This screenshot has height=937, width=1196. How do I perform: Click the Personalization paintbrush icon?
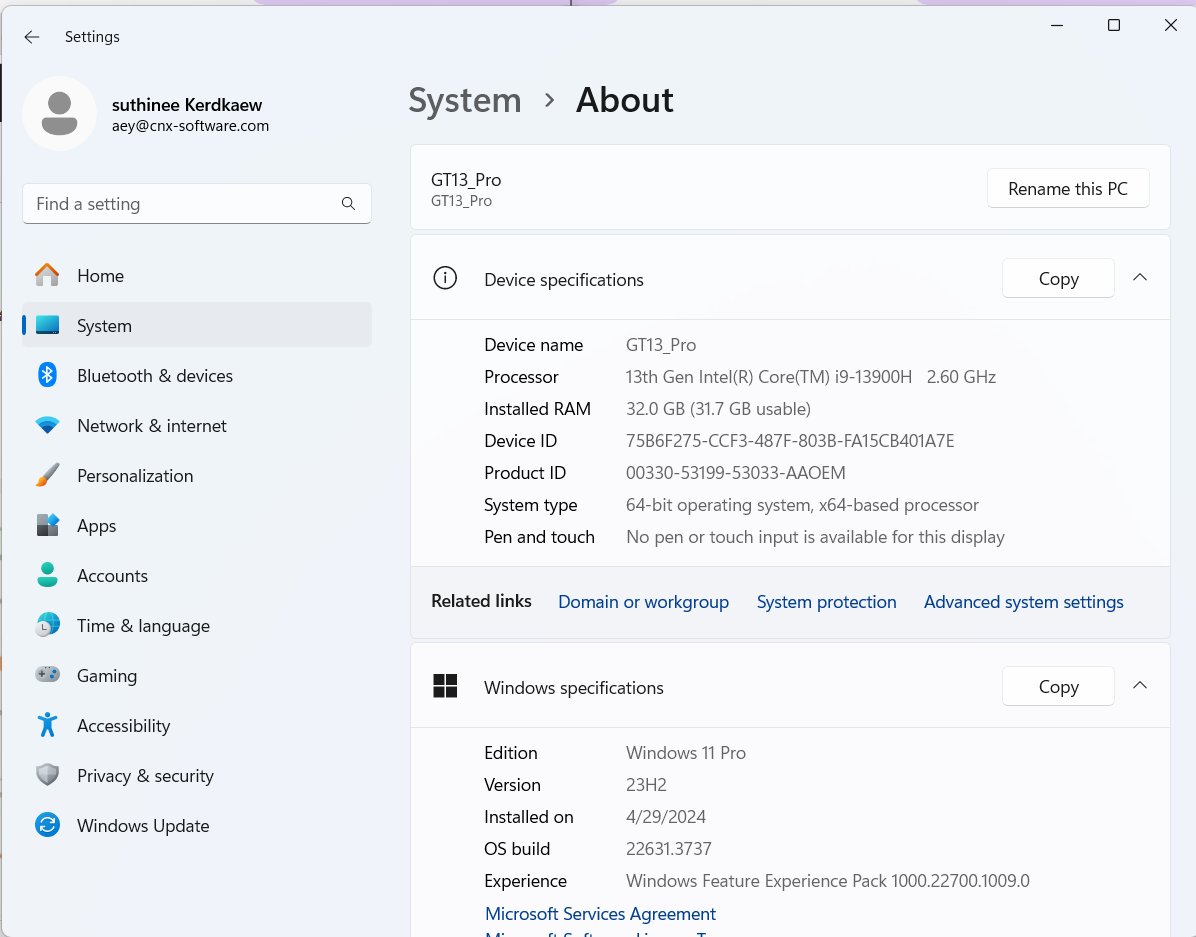47,475
